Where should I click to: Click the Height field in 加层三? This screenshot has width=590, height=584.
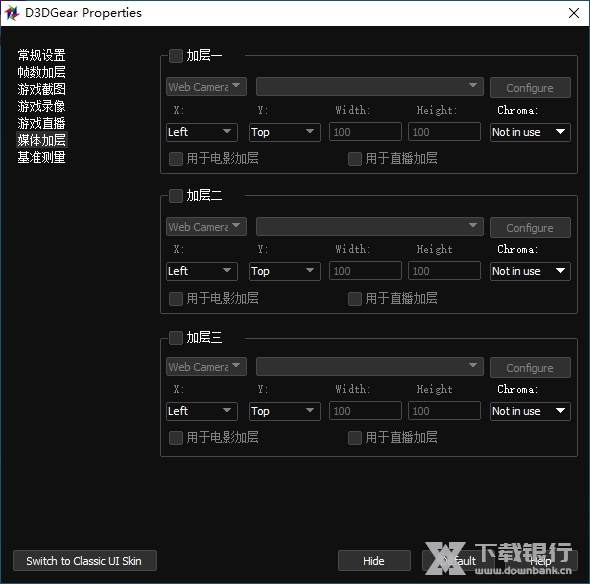coord(444,411)
